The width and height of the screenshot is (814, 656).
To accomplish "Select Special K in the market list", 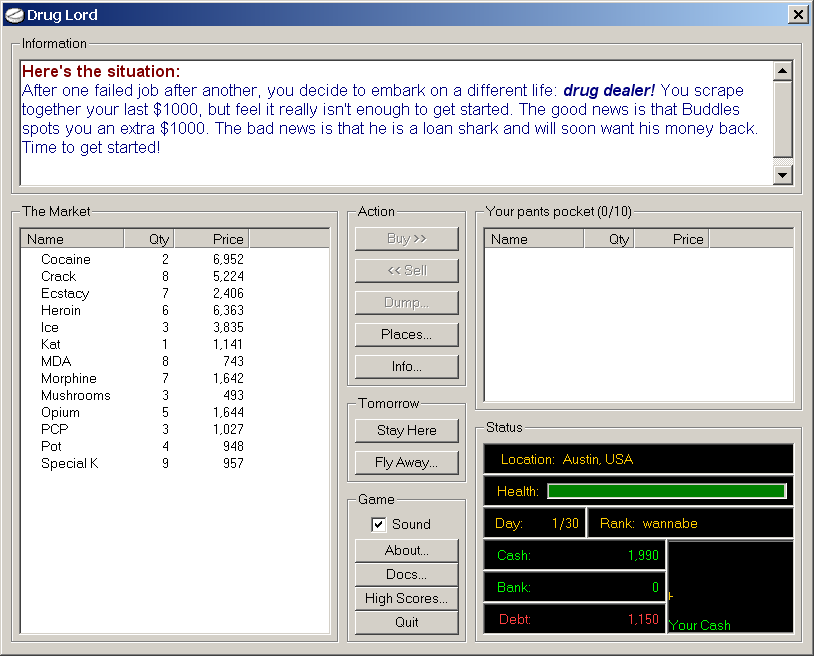I will click(69, 463).
